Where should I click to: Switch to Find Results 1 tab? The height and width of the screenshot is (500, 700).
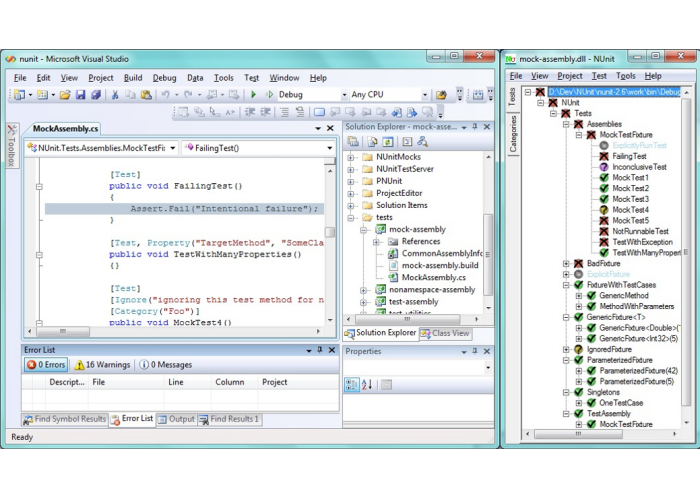point(229,419)
